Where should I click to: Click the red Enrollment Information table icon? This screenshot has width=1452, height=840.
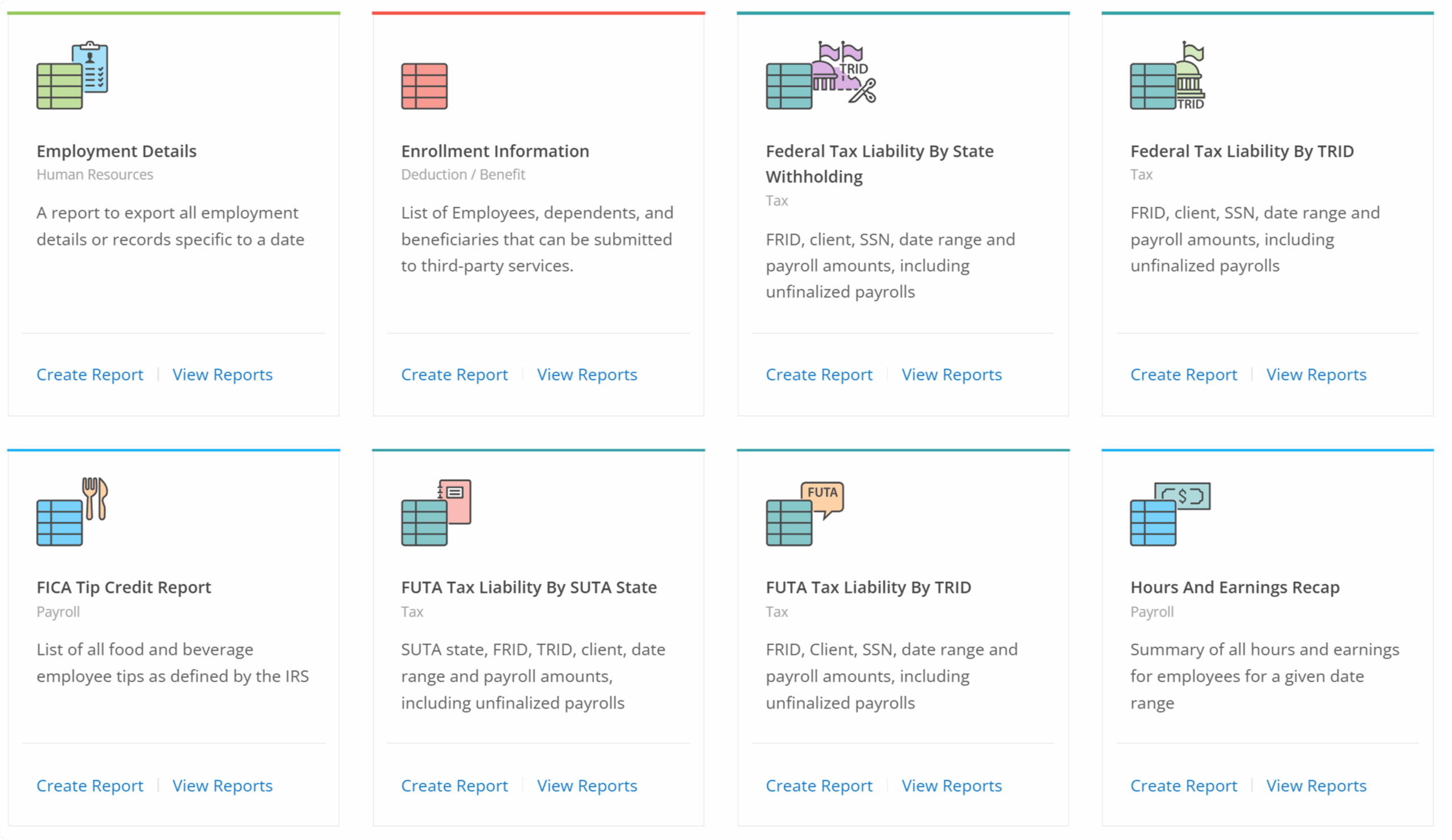click(424, 86)
